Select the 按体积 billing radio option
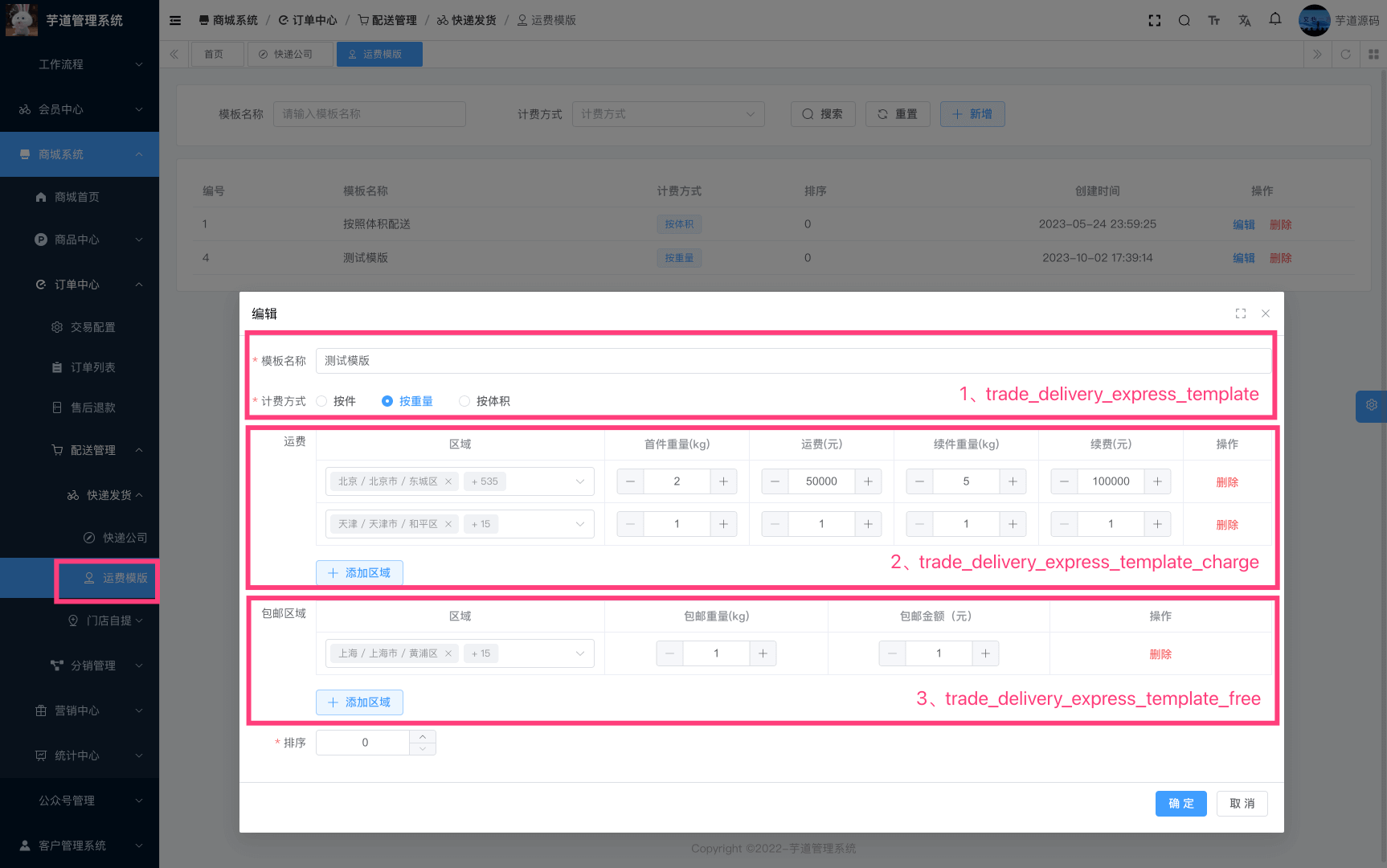The height and width of the screenshot is (868, 1387). (x=464, y=401)
